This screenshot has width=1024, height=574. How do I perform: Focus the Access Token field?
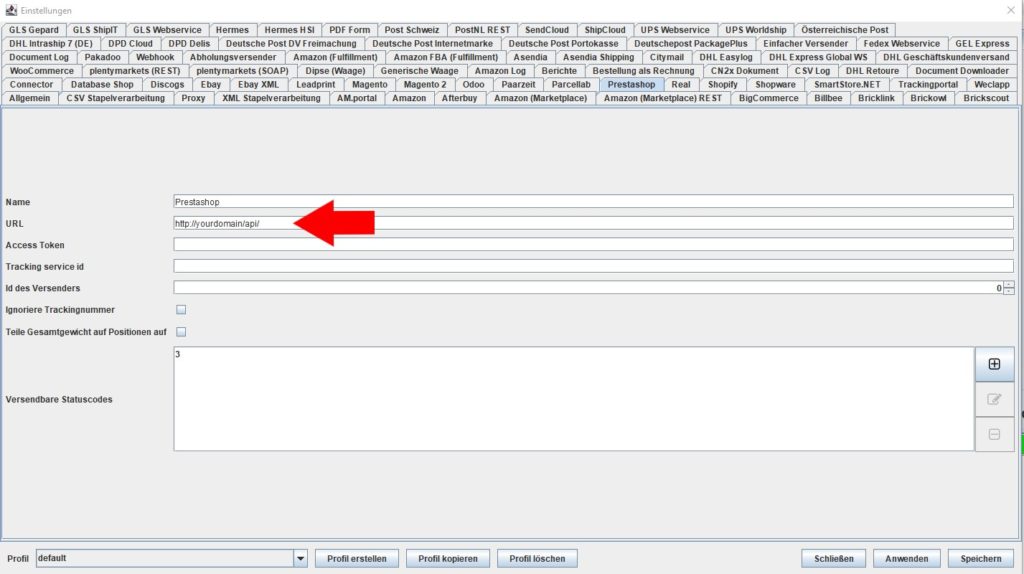(x=593, y=245)
